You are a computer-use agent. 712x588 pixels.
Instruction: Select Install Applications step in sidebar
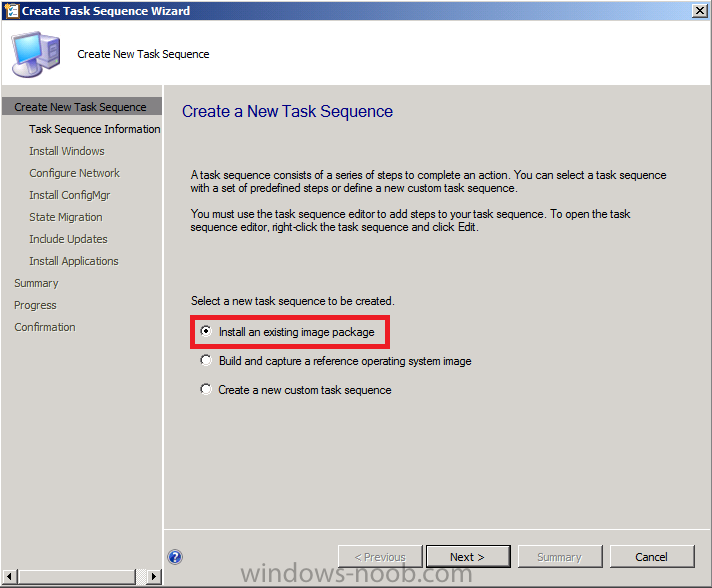tap(74, 261)
